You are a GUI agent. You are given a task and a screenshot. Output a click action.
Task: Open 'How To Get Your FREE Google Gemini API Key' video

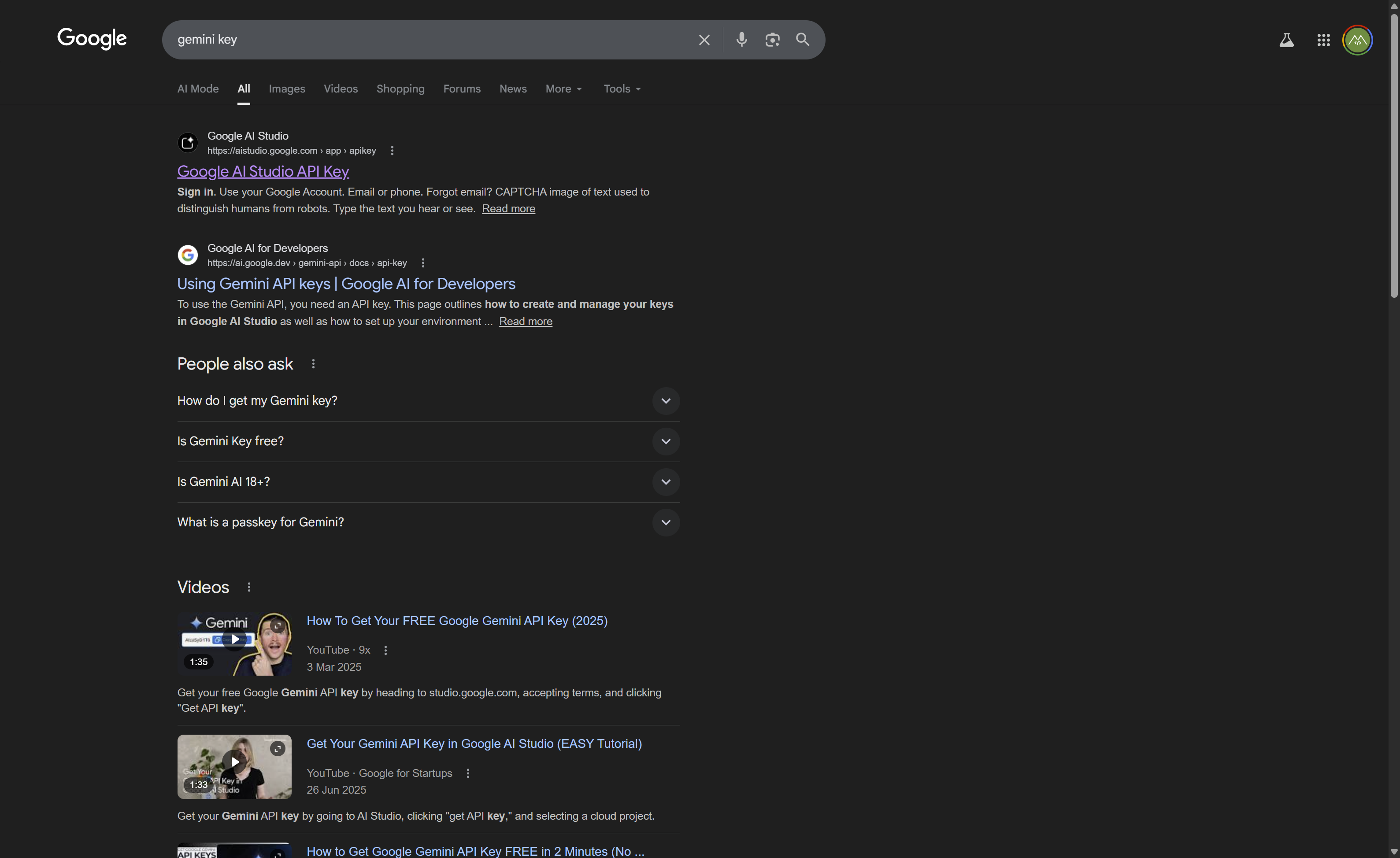tap(457, 621)
